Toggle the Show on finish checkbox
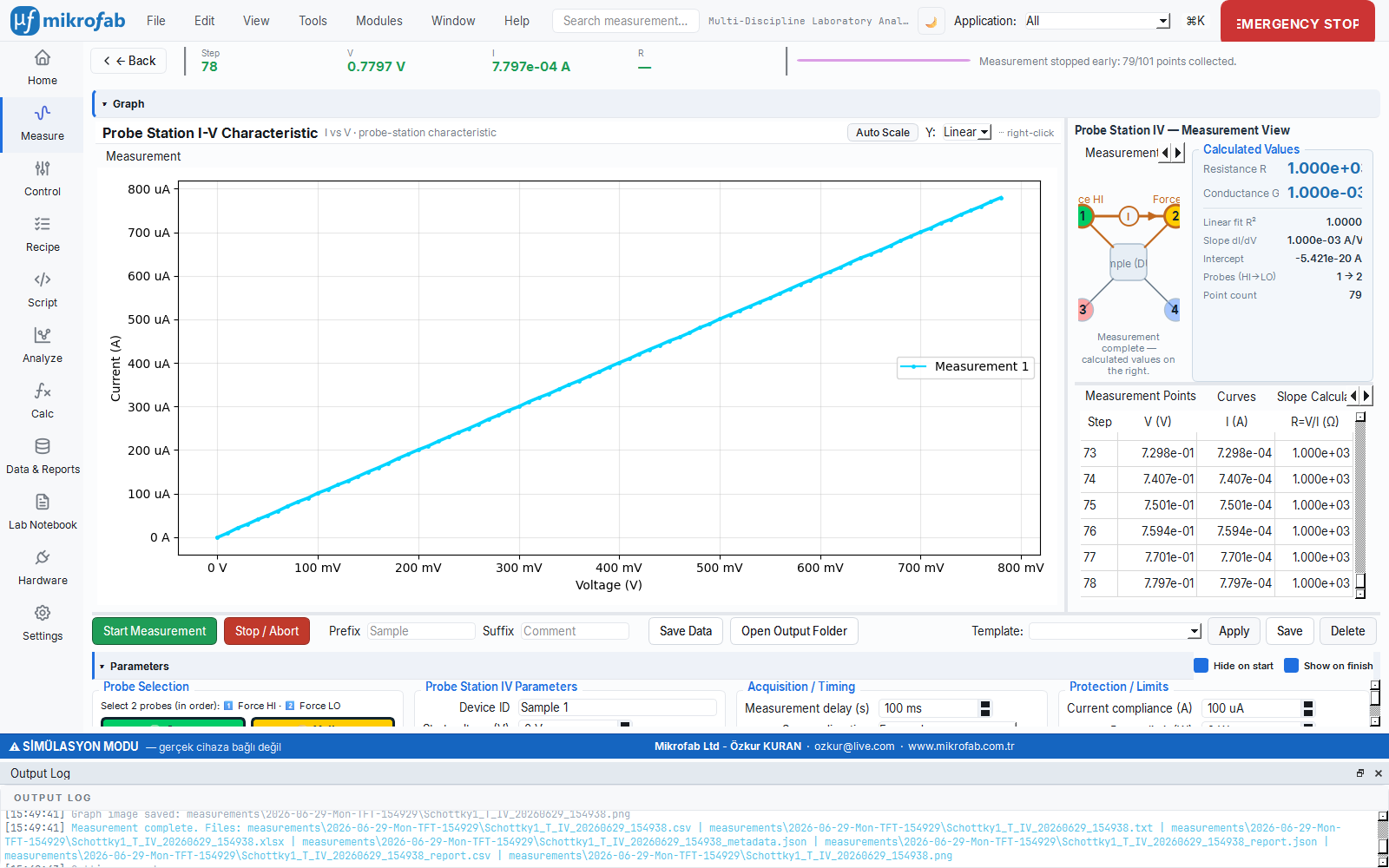Screen dimensions: 1389x868 [x=1291, y=666]
